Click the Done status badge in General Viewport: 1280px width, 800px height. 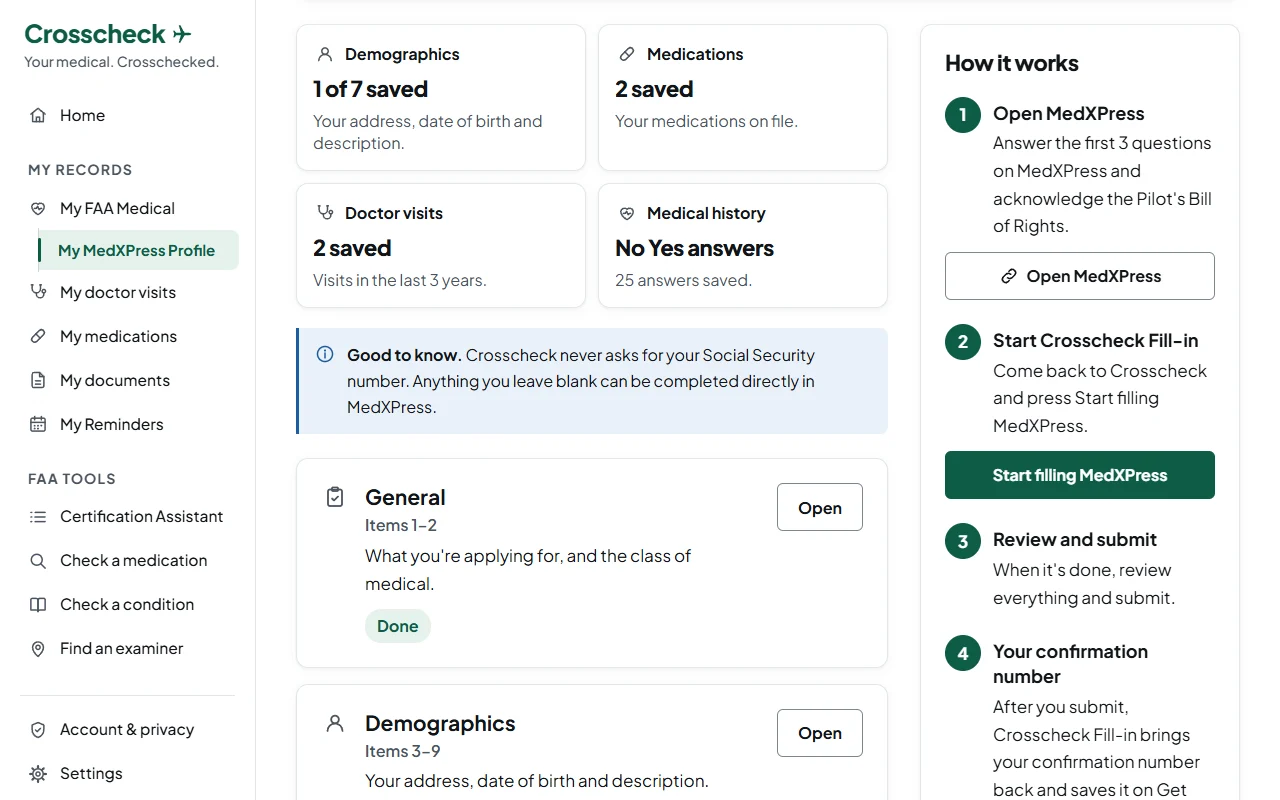click(x=398, y=626)
